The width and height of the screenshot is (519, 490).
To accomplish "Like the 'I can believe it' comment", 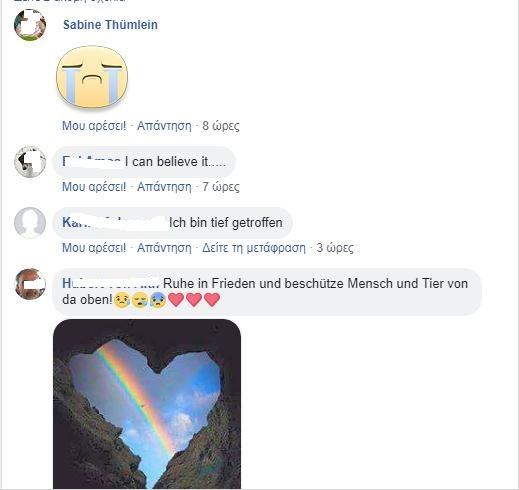I will point(94,187).
